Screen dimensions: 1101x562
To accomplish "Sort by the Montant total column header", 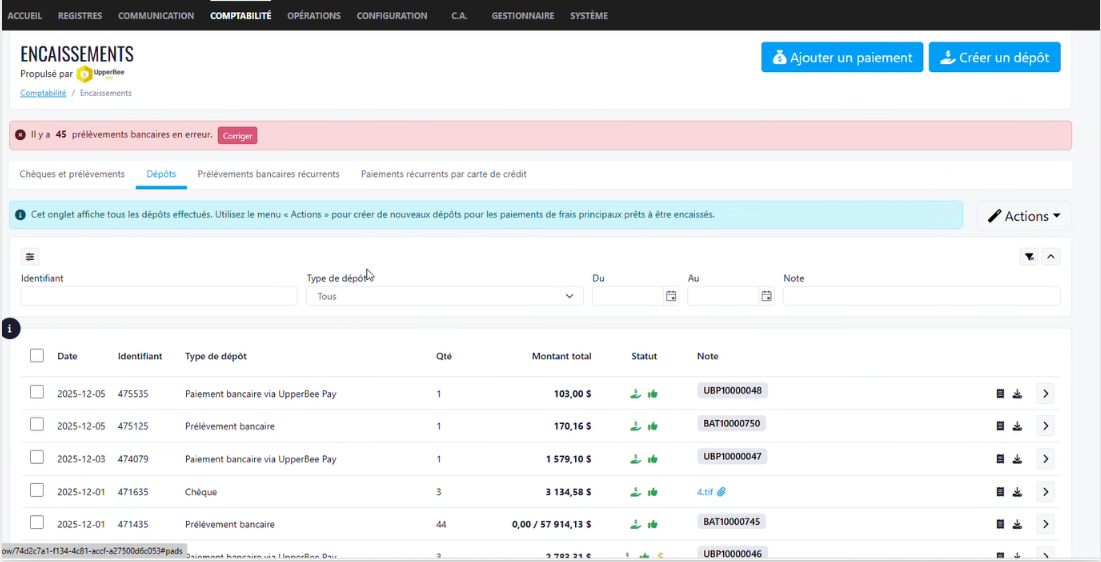I will point(561,356).
